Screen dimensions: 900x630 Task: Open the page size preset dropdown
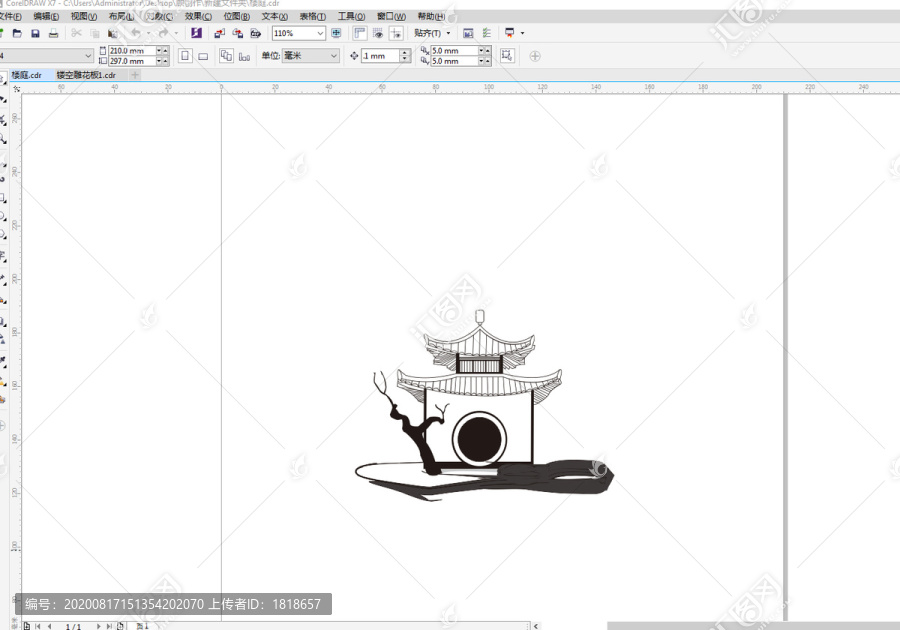(x=88, y=56)
